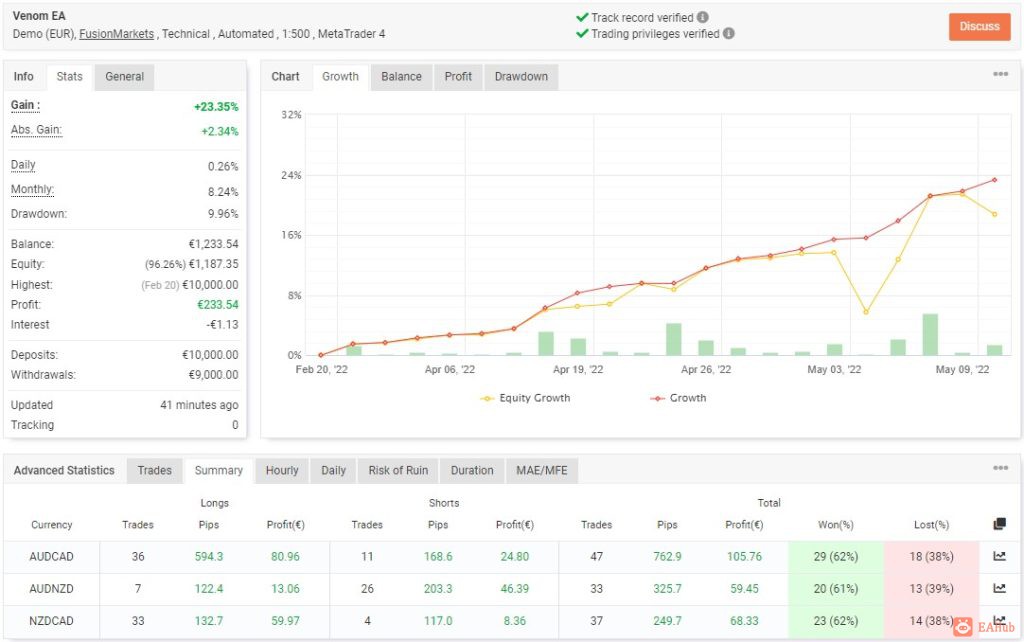
Task: Switch to the General tab
Action: click(124, 76)
